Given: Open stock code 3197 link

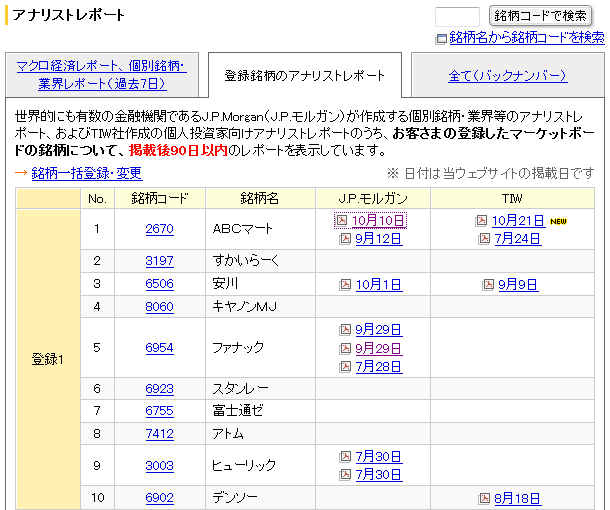Looking at the screenshot, I should pyautogui.click(x=160, y=261).
